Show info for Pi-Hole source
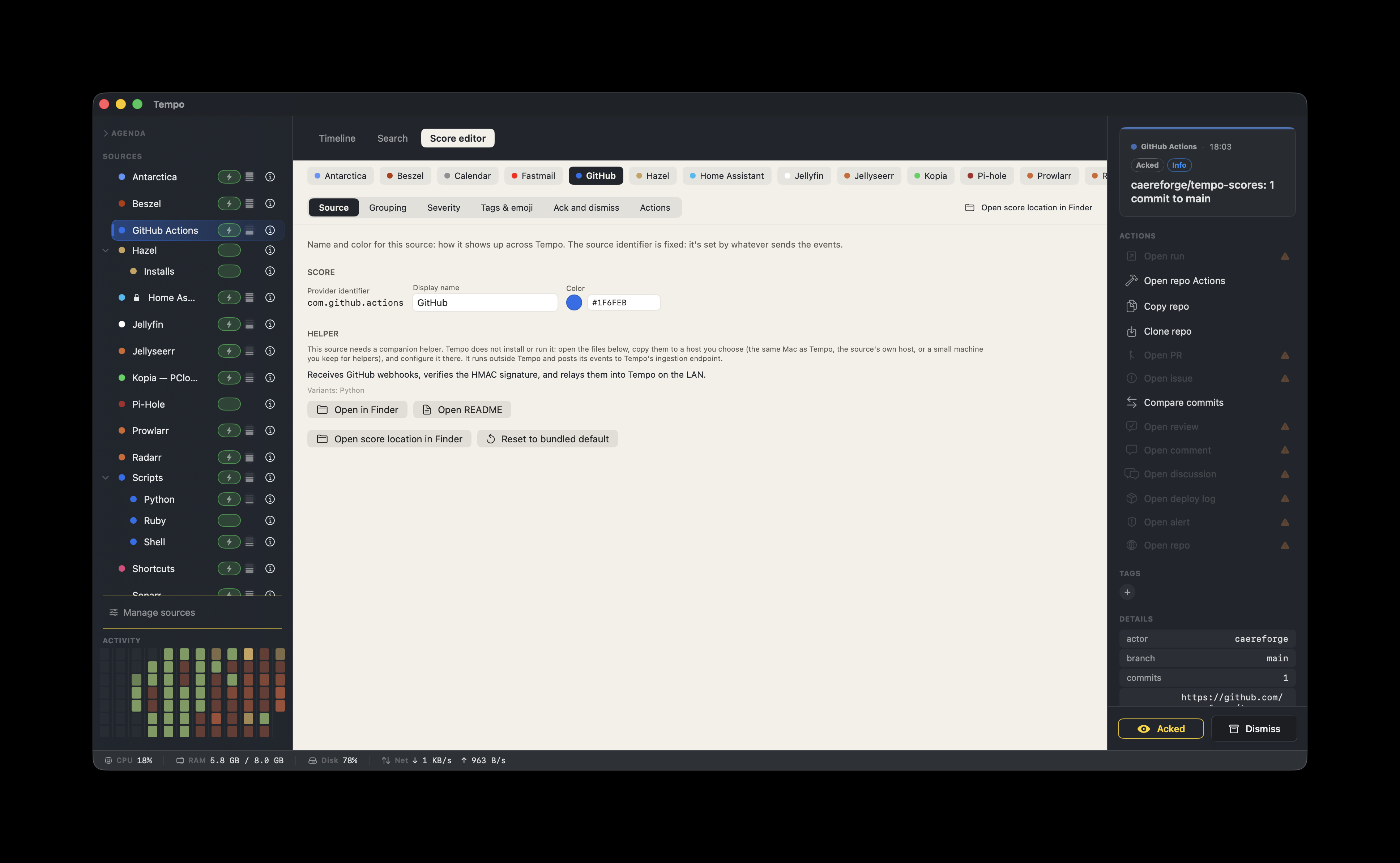Screen dimensions: 1400x863 pos(270,404)
